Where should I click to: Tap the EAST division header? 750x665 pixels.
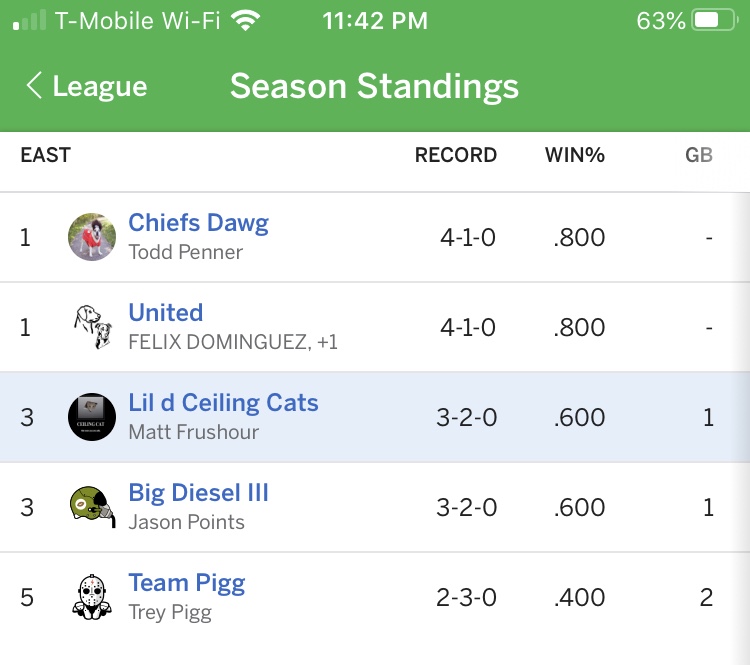point(45,155)
